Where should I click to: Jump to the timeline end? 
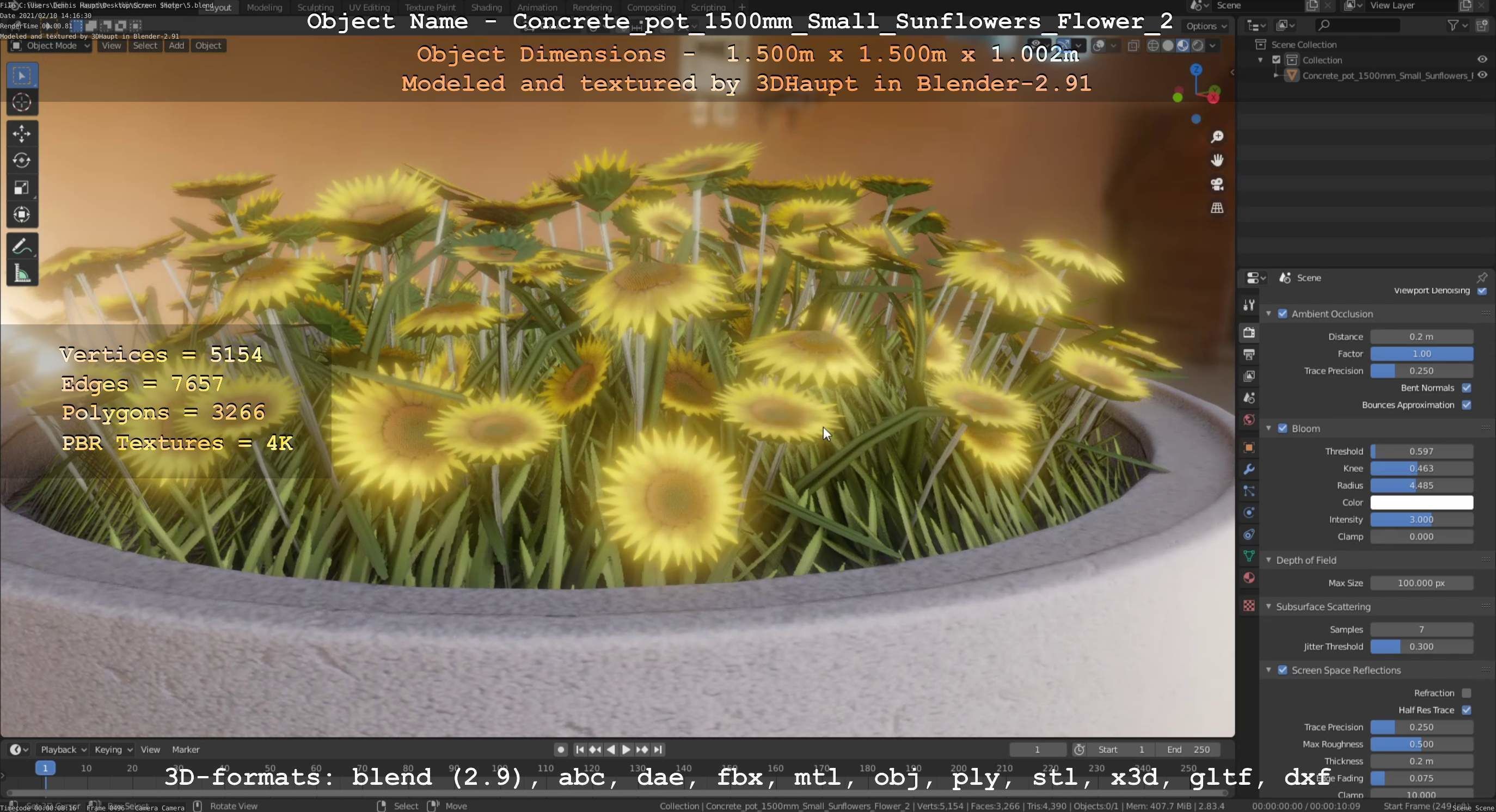click(x=658, y=750)
